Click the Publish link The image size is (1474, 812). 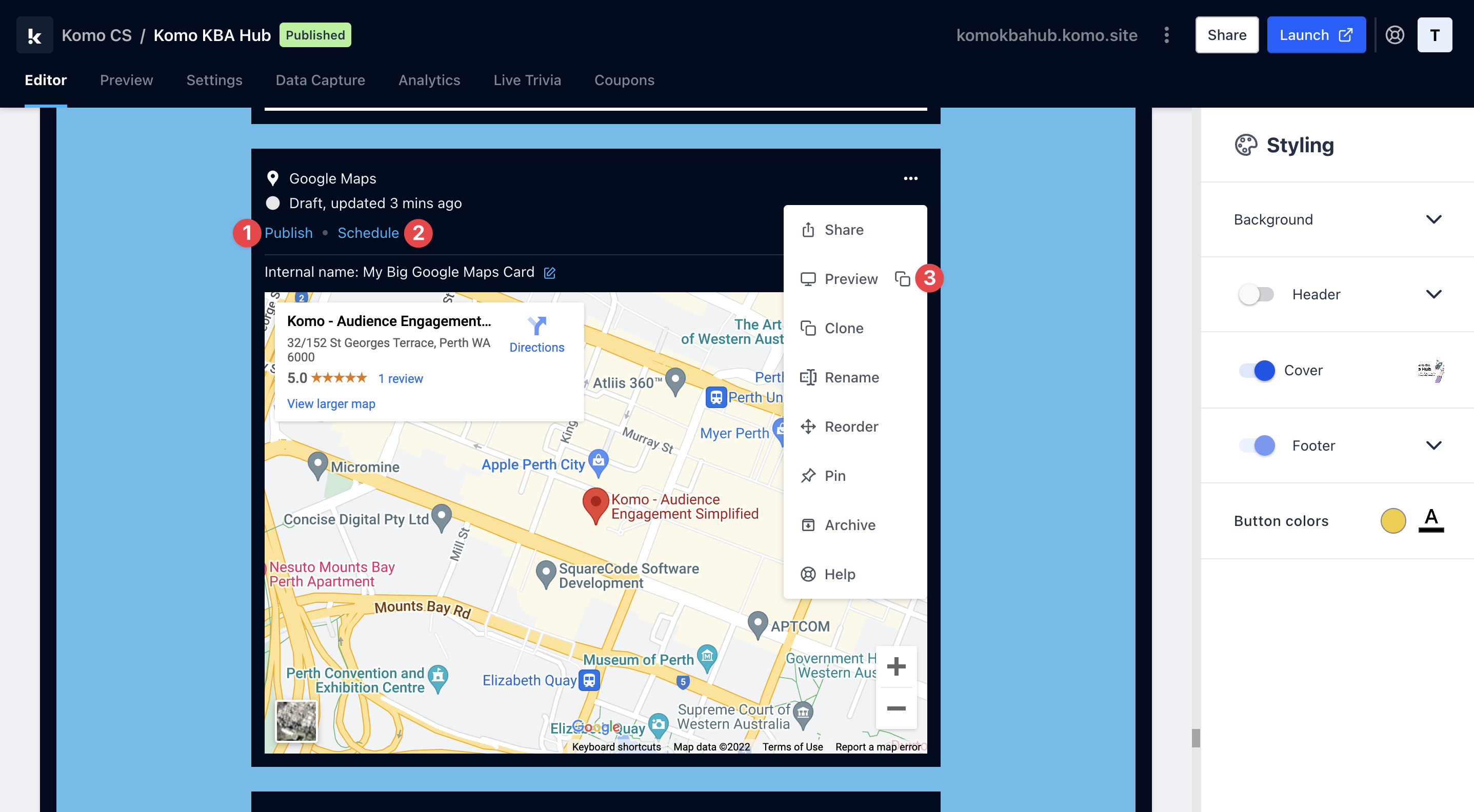288,233
